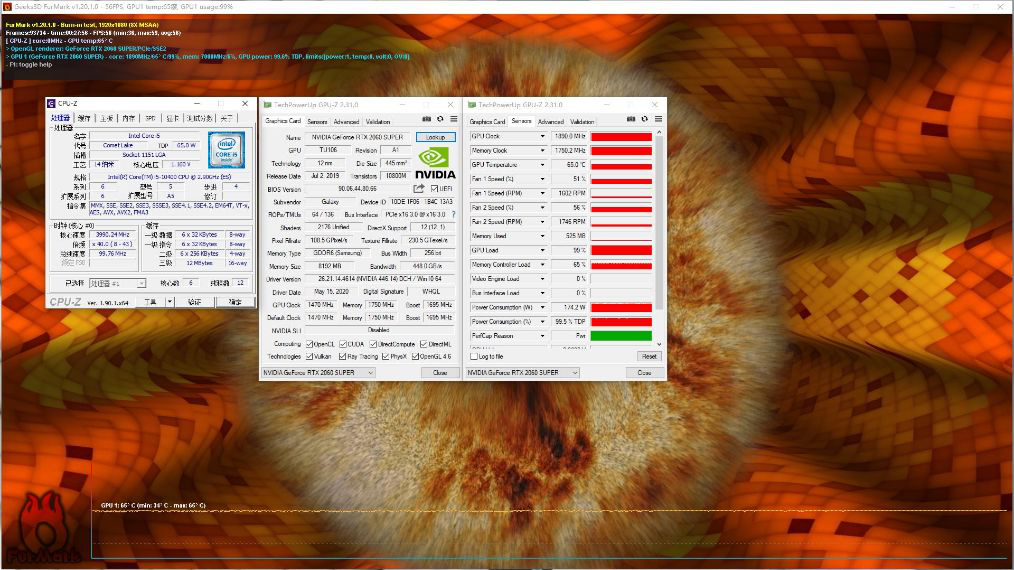Click the GPU Clock sensor value field
Screen dimensions: 1014x570
(569, 136)
